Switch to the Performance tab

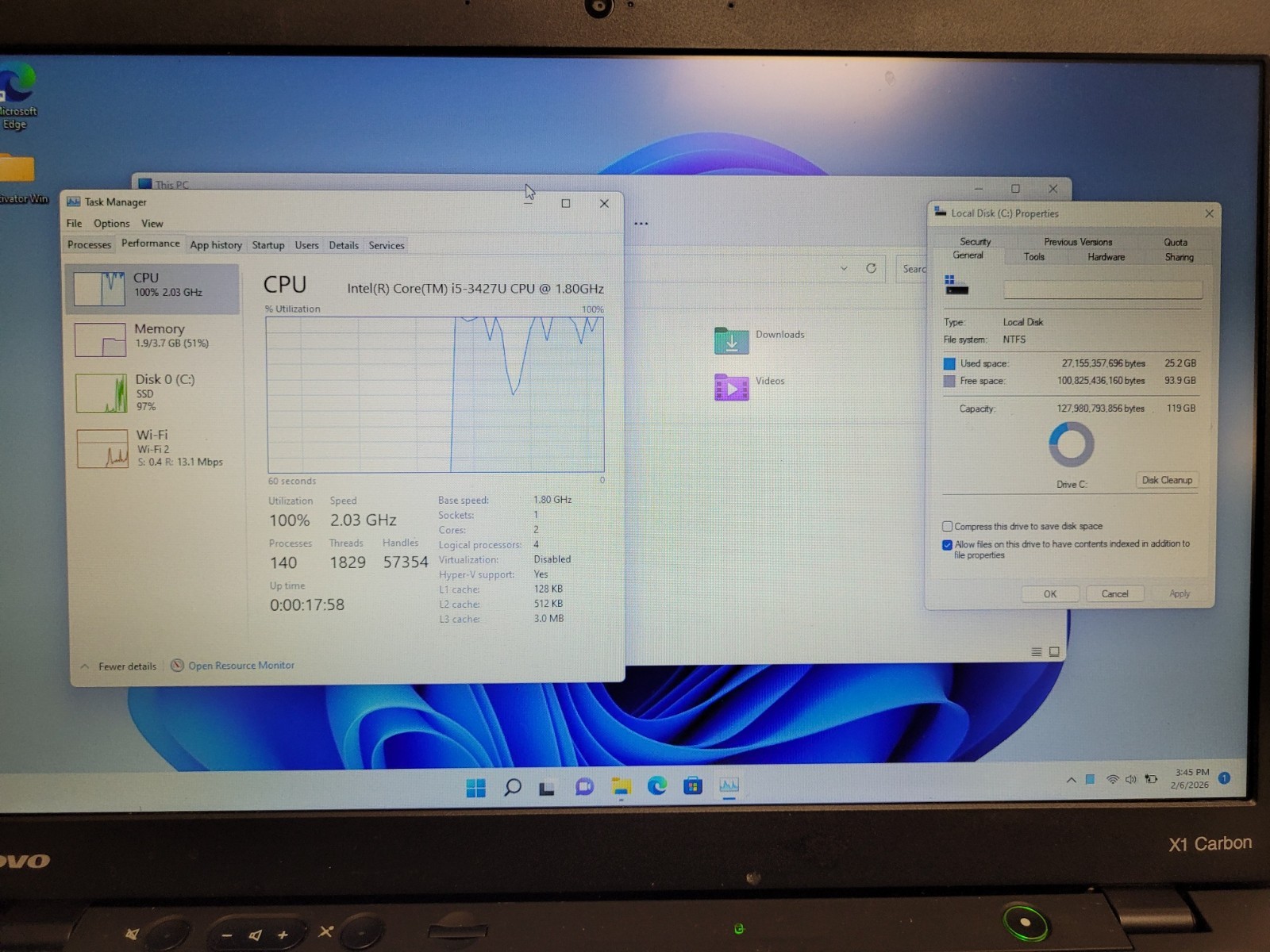tap(150, 244)
